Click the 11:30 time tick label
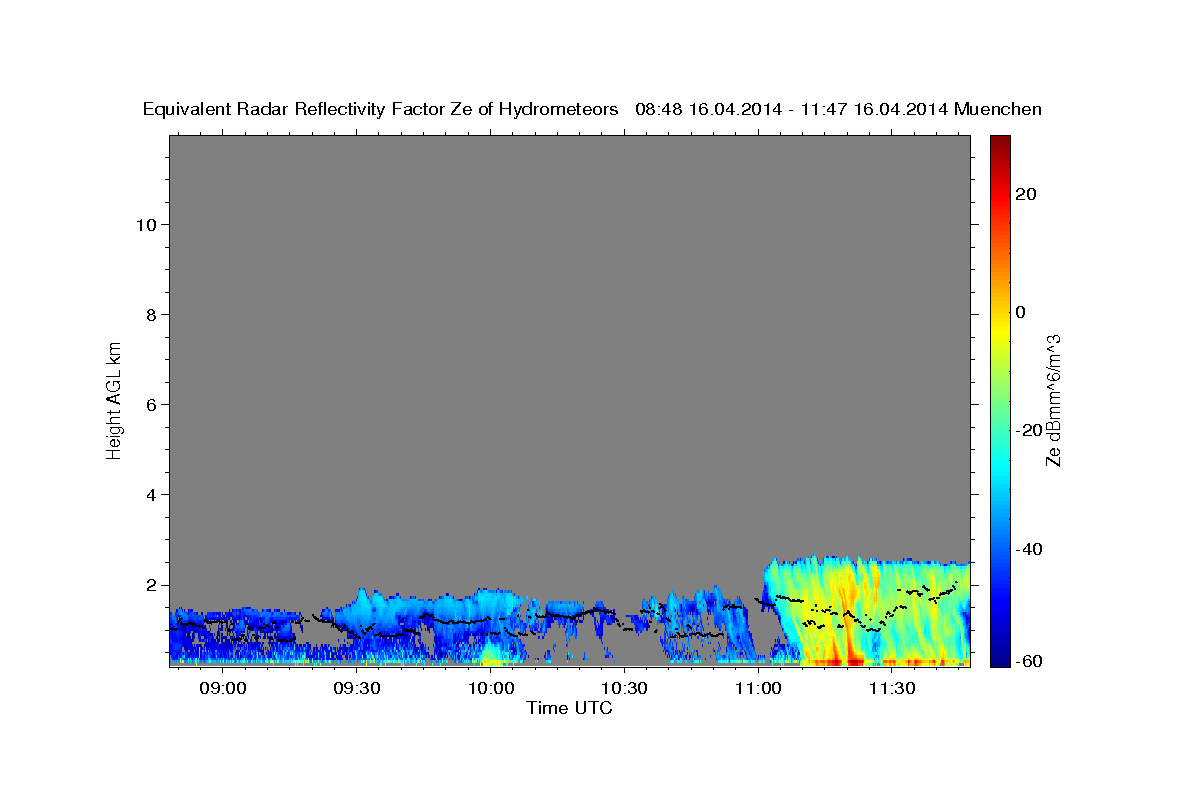 pyautogui.click(x=892, y=689)
